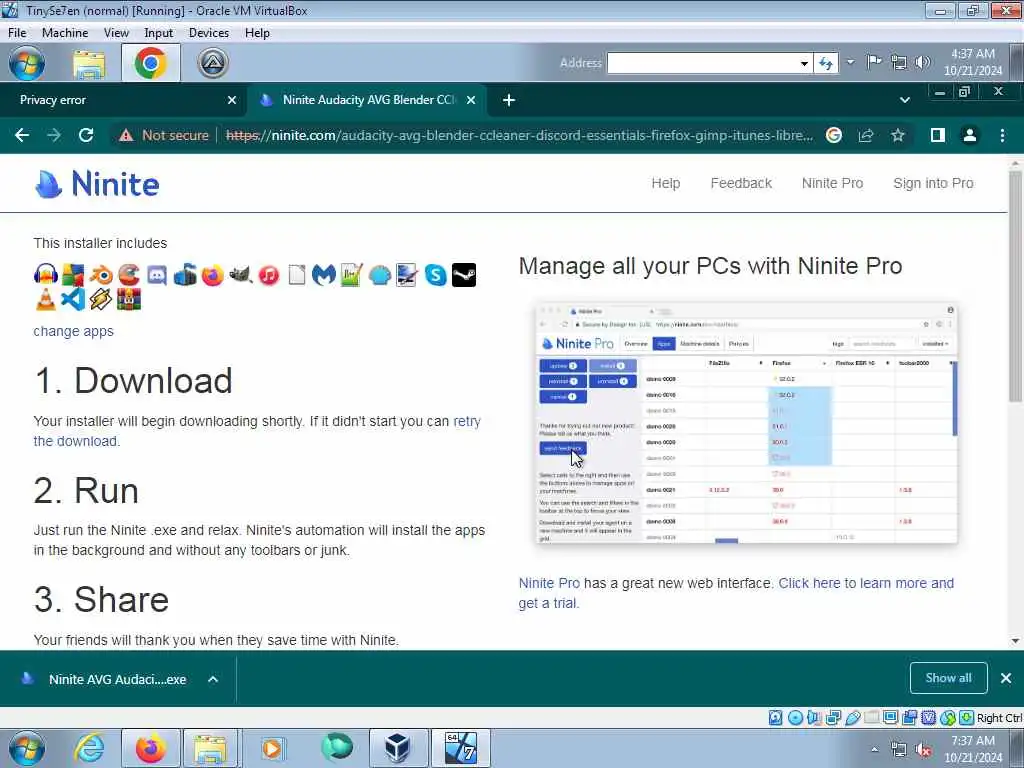The height and width of the screenshot is (768, 1024).
Task: Open a new browser tab
Action: click(509, 100)
